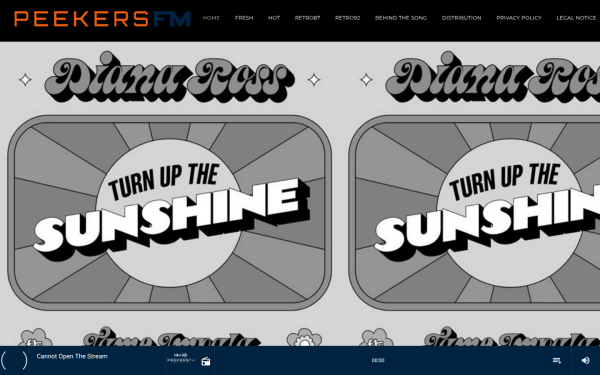Open the Privacy Policy link
600x375 pixels.
[518, 18]
